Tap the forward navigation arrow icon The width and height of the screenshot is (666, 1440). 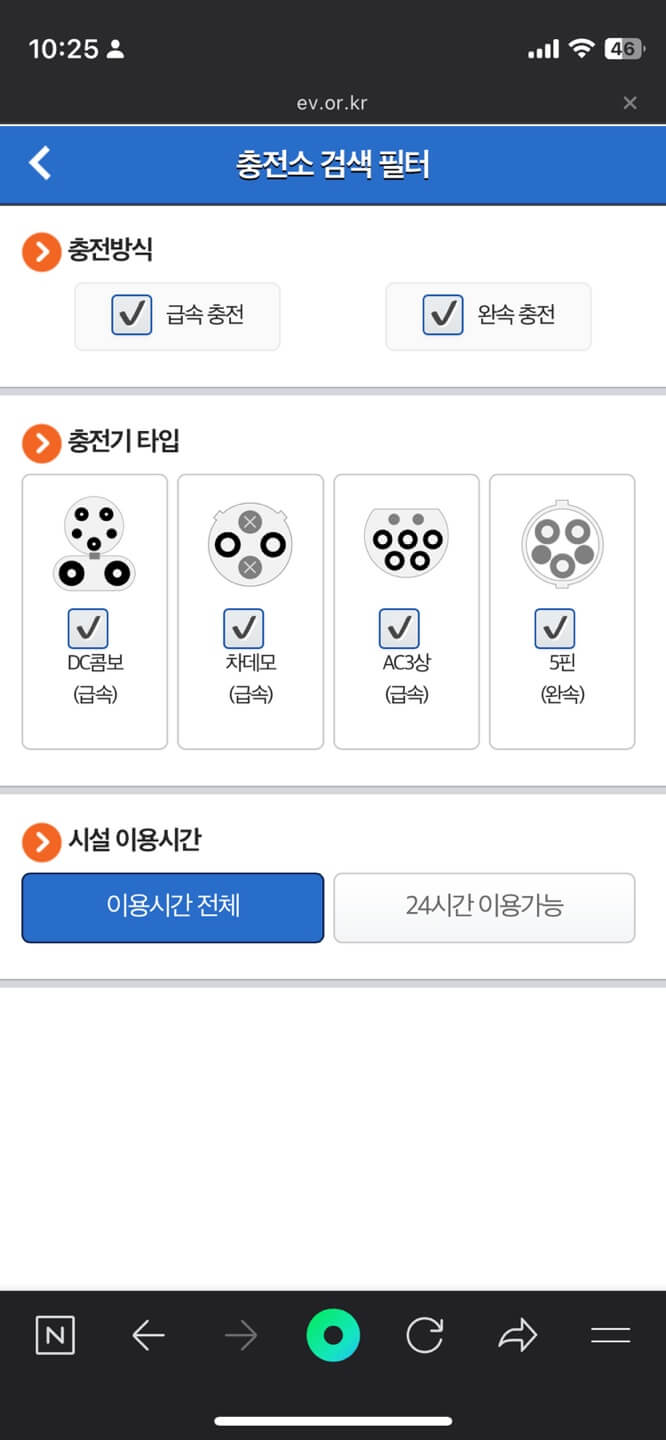tap(240, 1334)
